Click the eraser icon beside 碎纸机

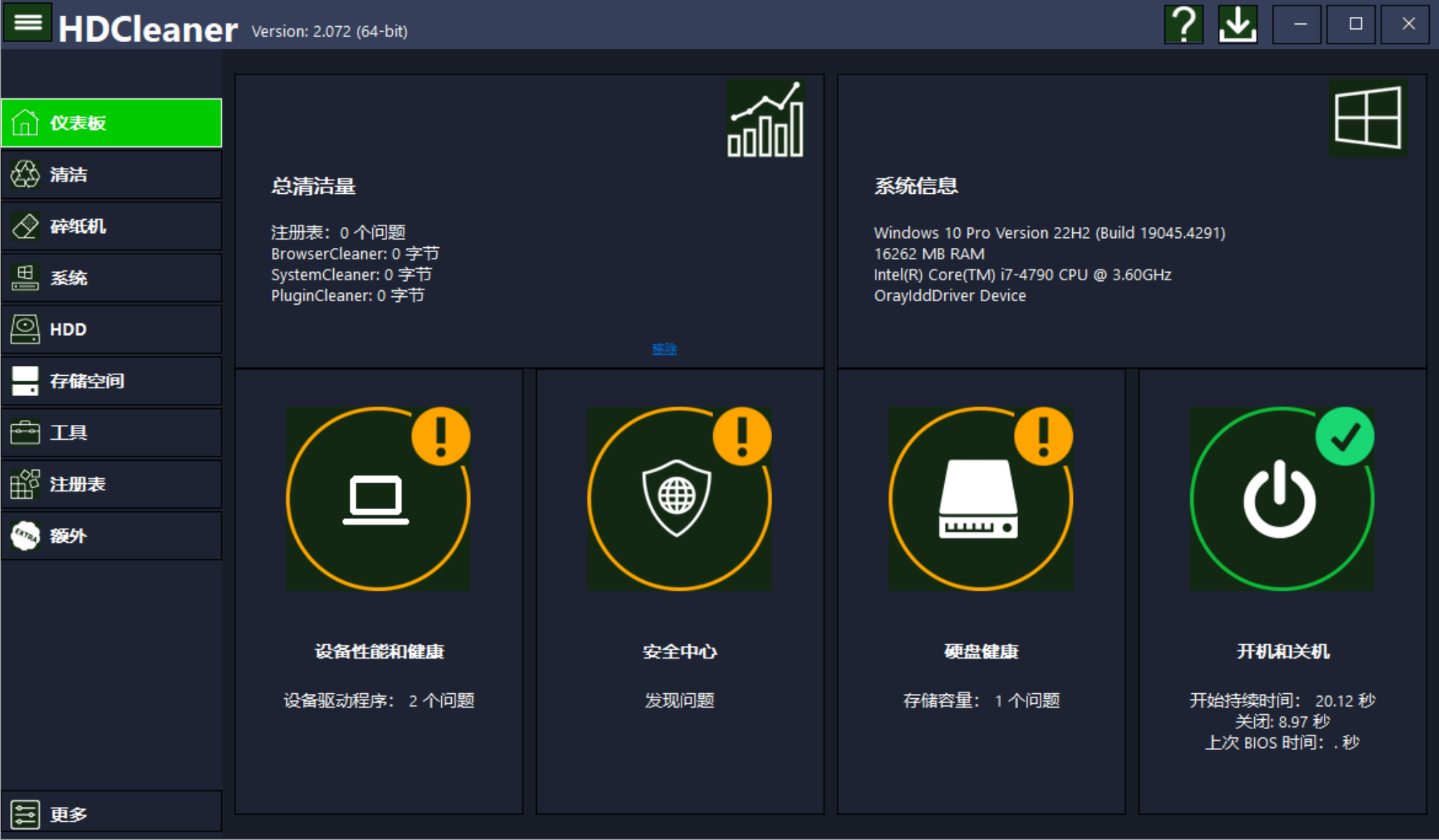click(25, 226)
